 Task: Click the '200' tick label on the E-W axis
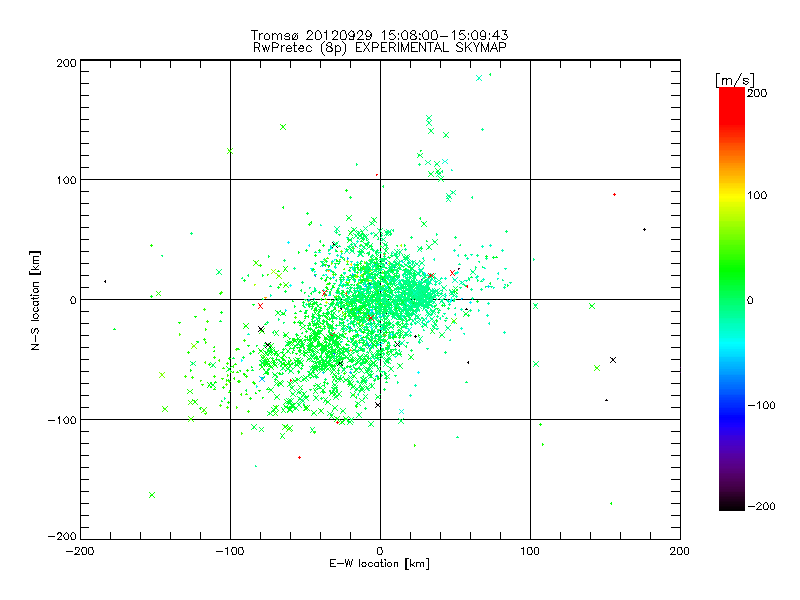pos(680,551)
